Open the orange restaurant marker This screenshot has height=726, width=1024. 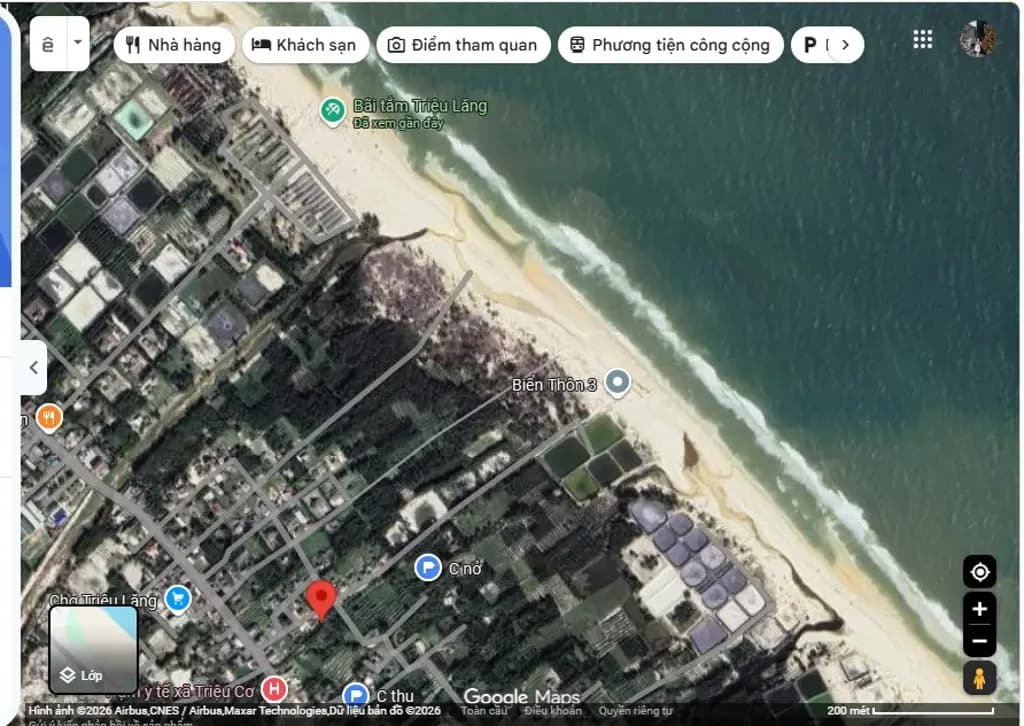pos(49,418)
